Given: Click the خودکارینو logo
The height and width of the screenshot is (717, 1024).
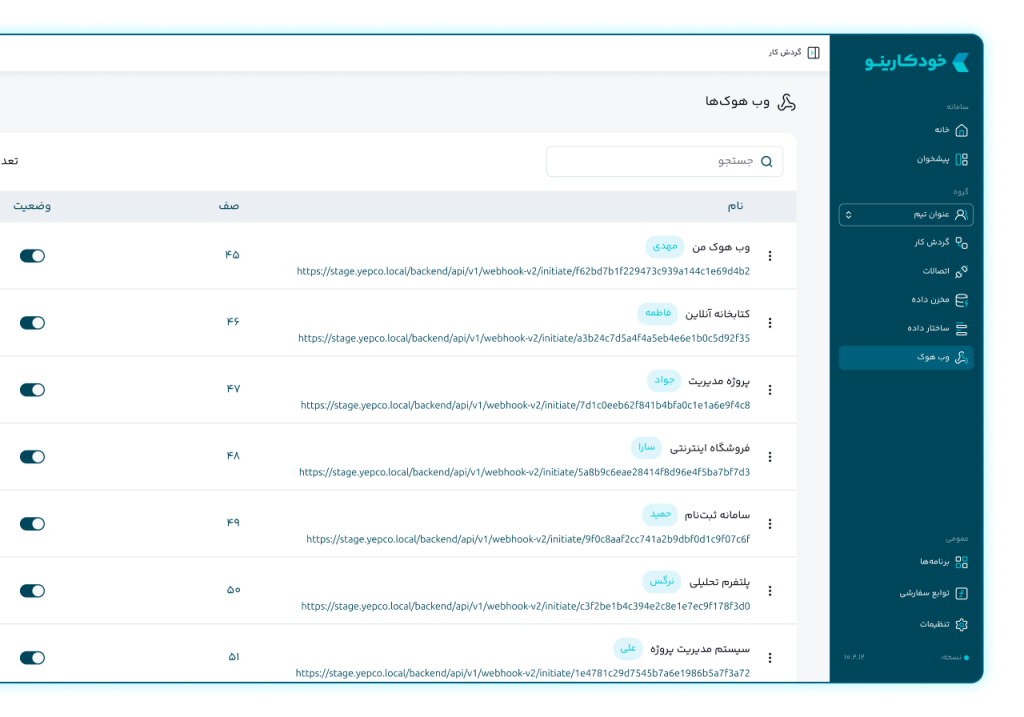Looking at the screenshot, I should pos(916,62).
